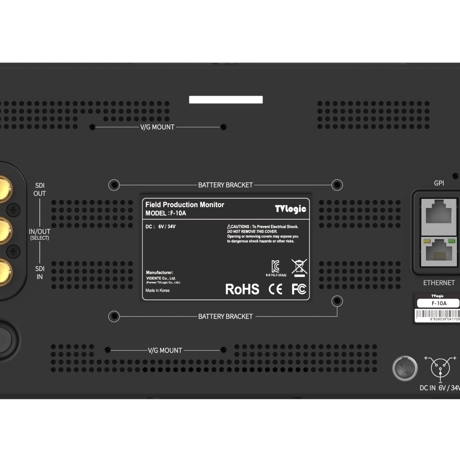The height and width of the screenshot is (460, 460).
Task: Click the CAUTIONS warning paragraph
Action: pyautogui.click(x=263, y=234)
